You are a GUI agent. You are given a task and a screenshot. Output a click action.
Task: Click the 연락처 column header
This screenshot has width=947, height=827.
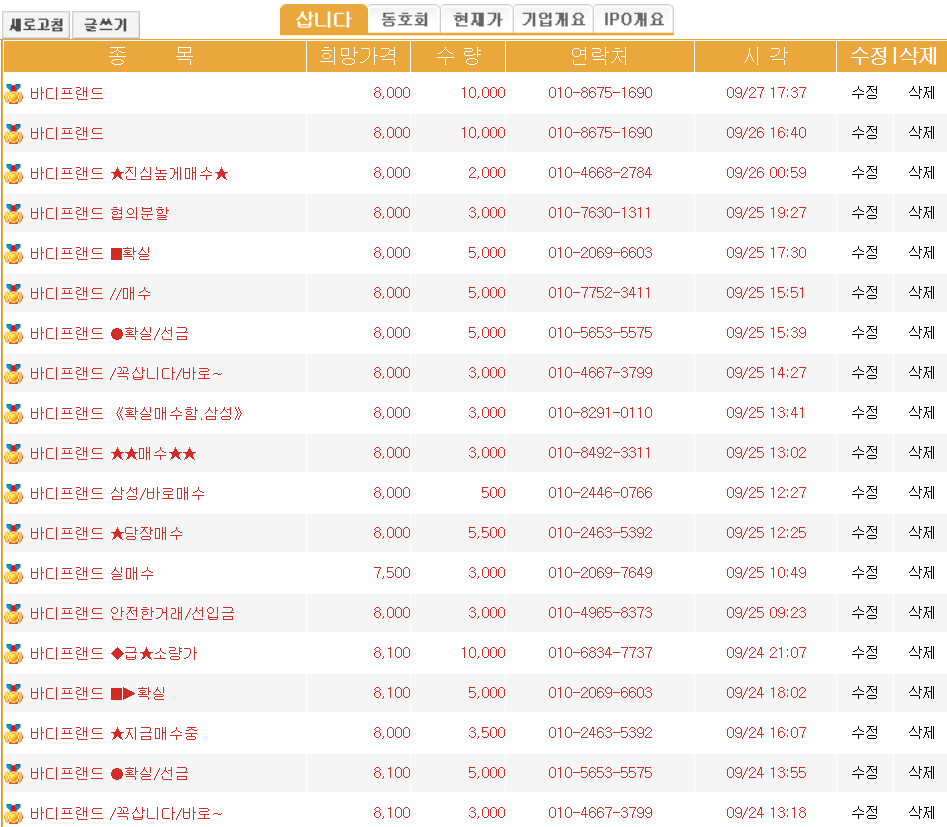[x=600, y=56]
